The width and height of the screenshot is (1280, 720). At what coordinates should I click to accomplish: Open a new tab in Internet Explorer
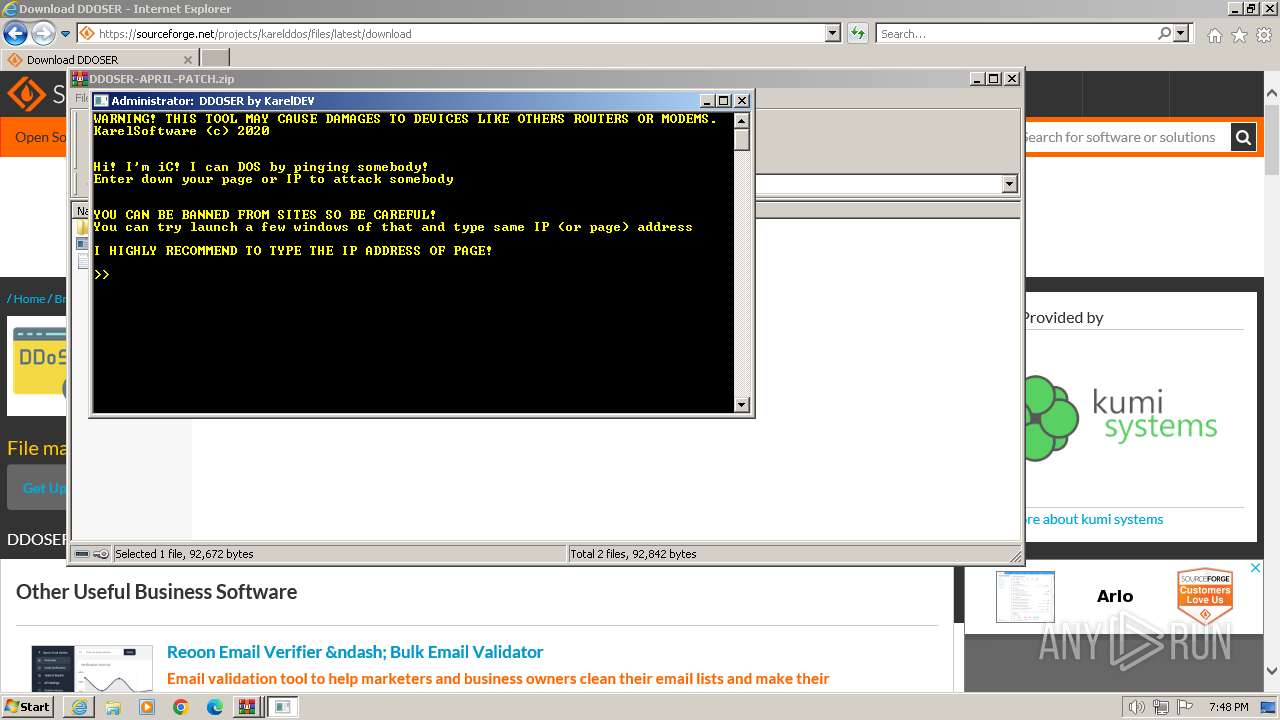tap(215, 59)
